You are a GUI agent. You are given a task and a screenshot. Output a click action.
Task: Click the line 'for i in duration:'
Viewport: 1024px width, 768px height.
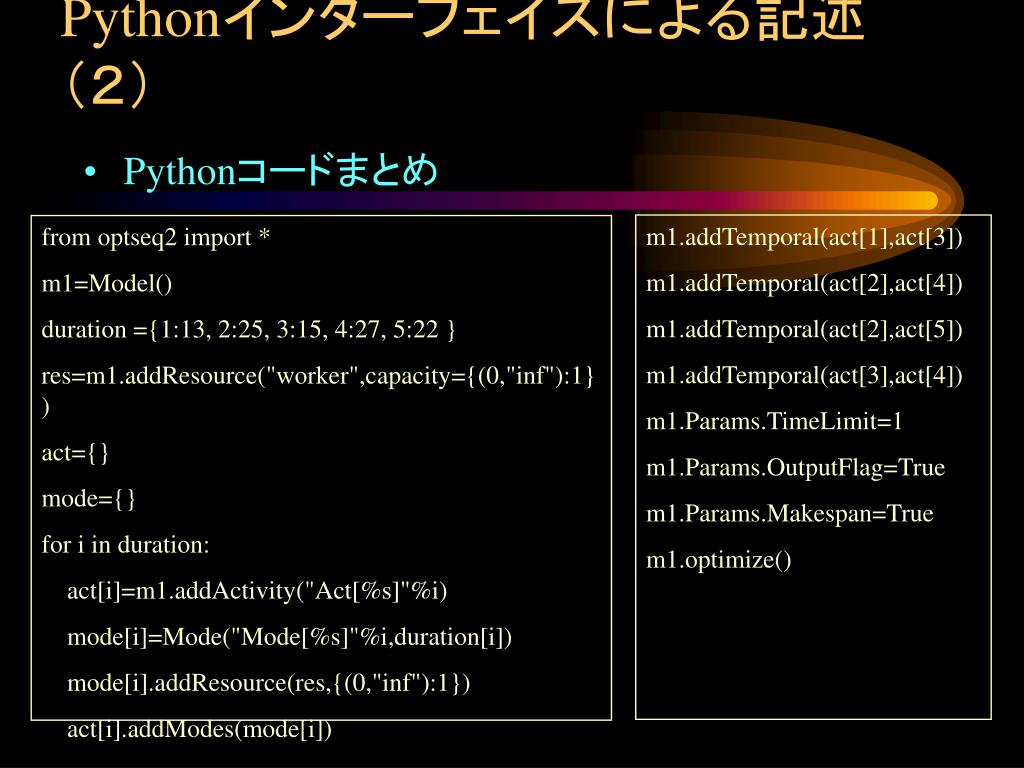coord(125,545)
